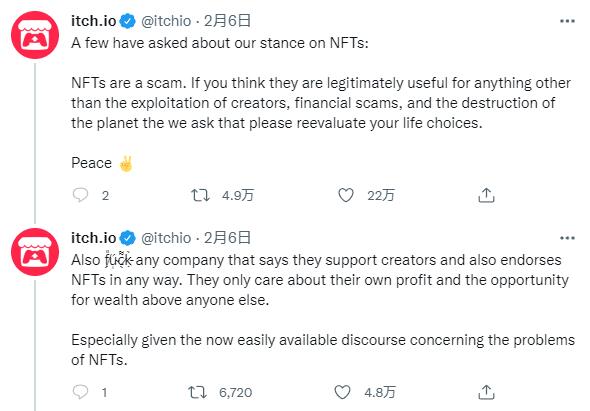This screenshot has height=411, width=590.
Task: Open itch.io display name on second tweet
Action: tap(94, 237)
